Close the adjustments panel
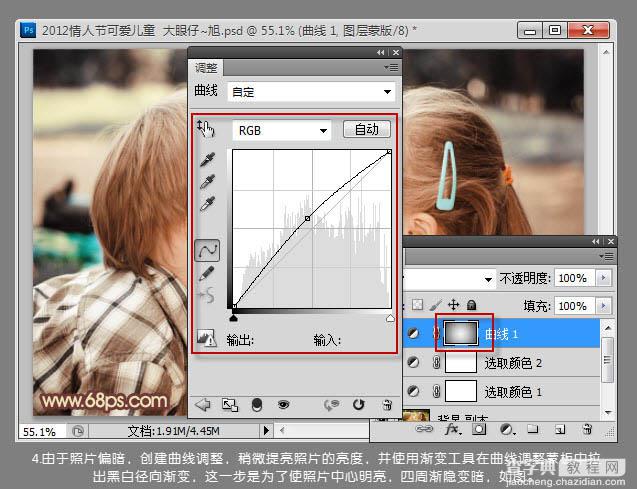 tap(396, 52)
